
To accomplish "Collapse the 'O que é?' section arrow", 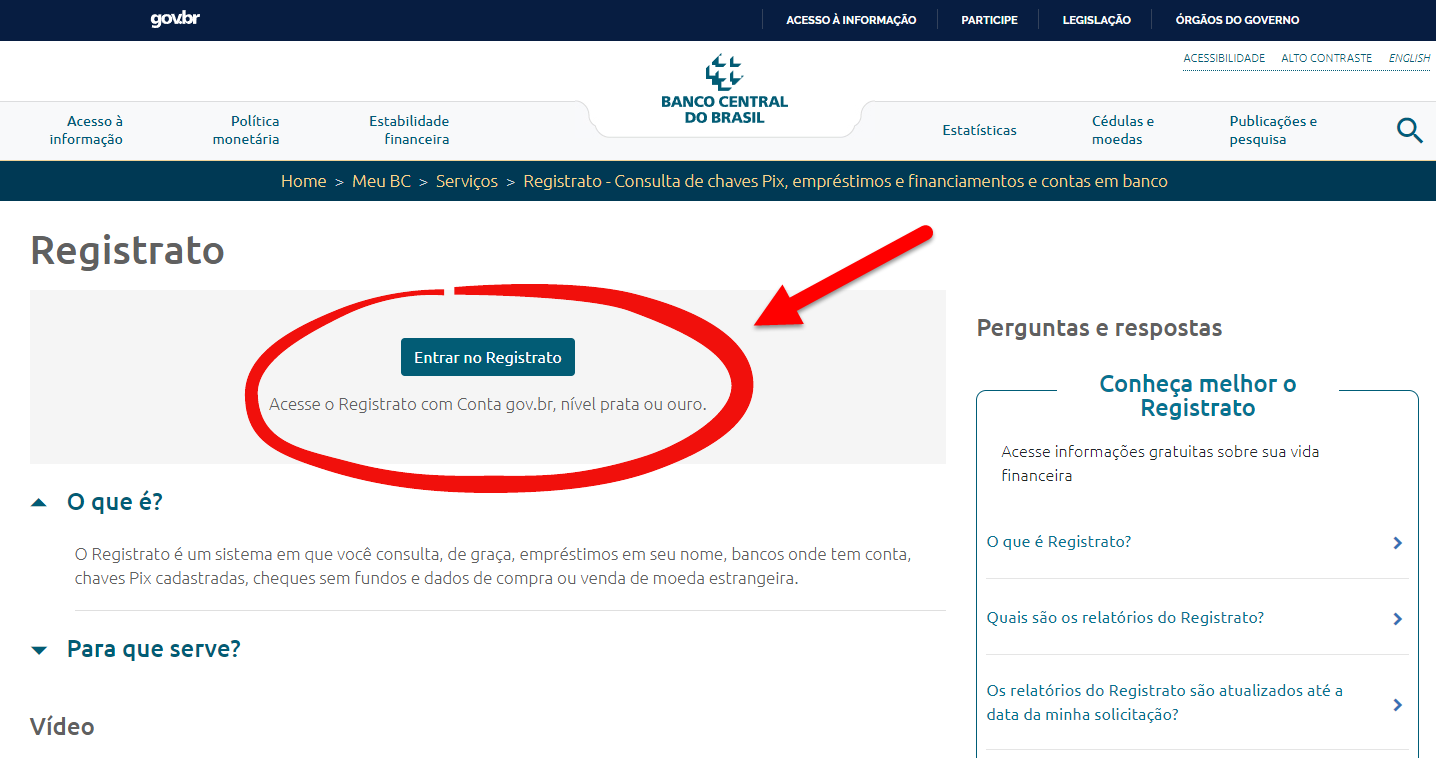I will point(39,502).
